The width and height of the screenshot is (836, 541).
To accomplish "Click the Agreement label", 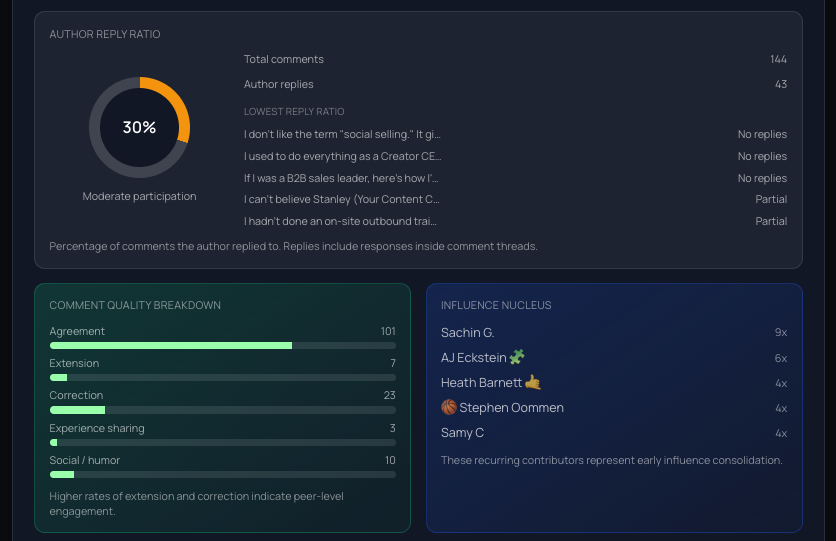I will click(77, 332).
